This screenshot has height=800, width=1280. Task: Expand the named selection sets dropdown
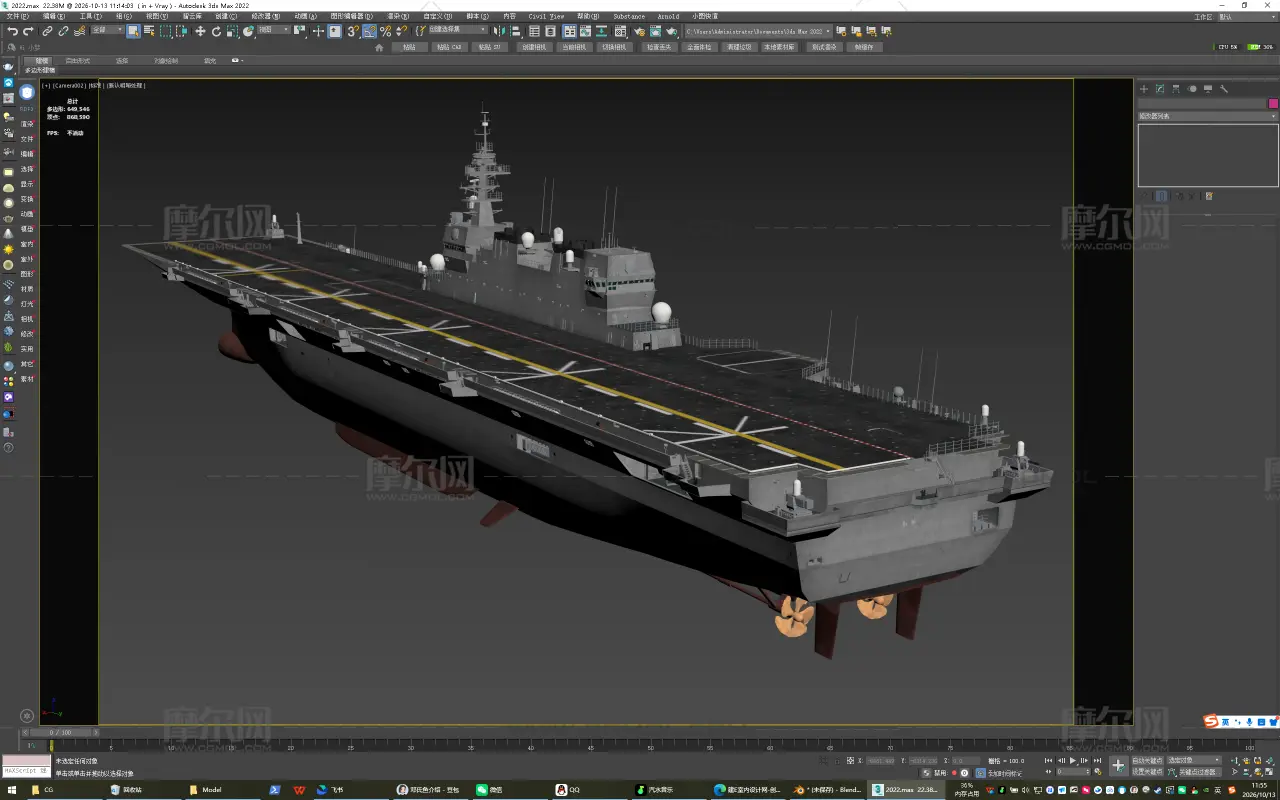457,30
